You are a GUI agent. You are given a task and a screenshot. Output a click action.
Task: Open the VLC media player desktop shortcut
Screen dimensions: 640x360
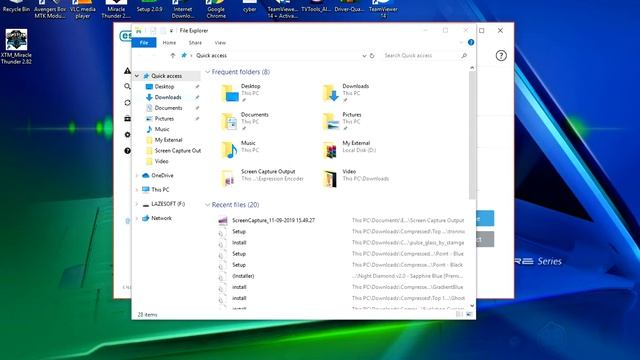pos(83,9)
